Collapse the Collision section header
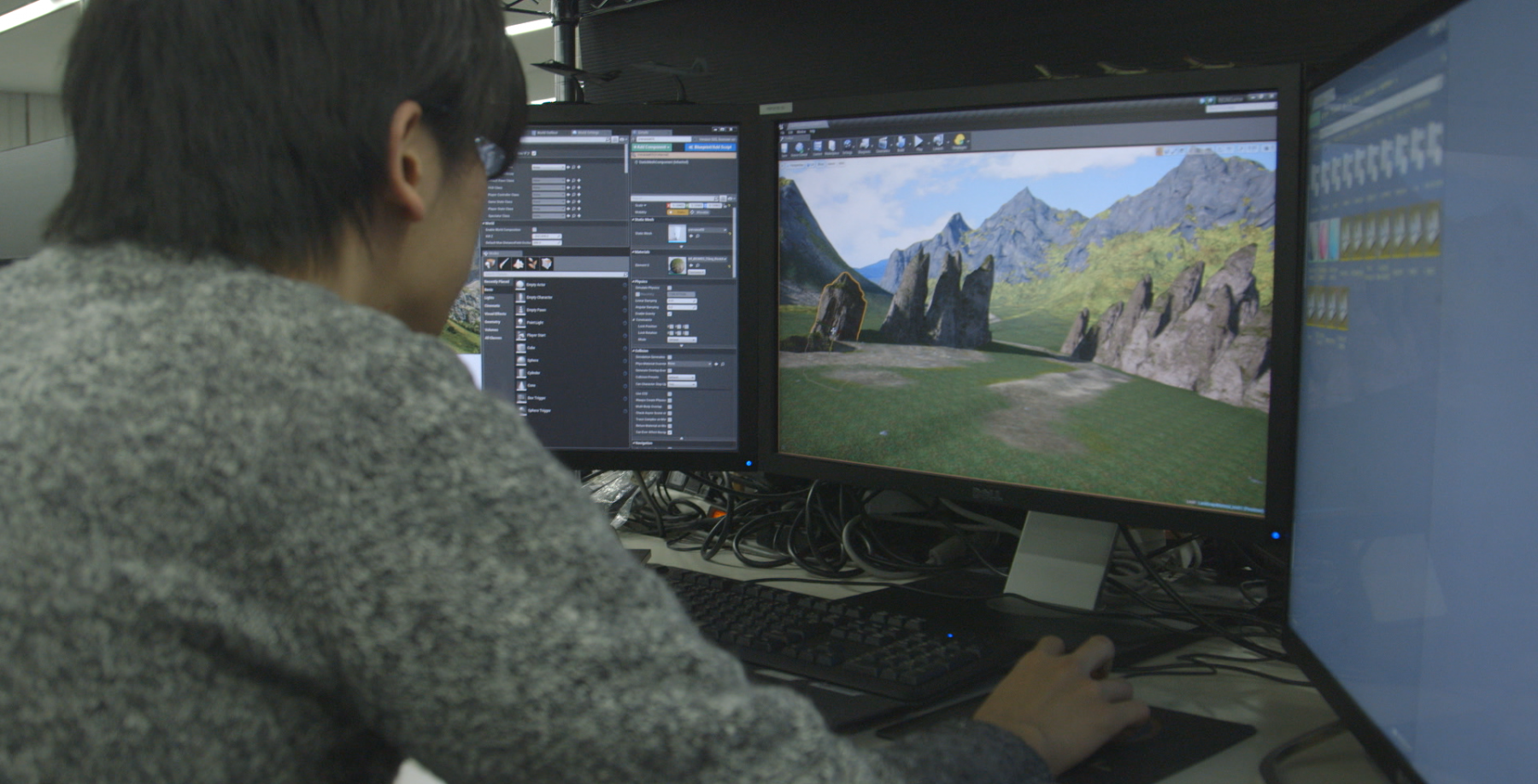1538x784 pixels. pos(684,351)
